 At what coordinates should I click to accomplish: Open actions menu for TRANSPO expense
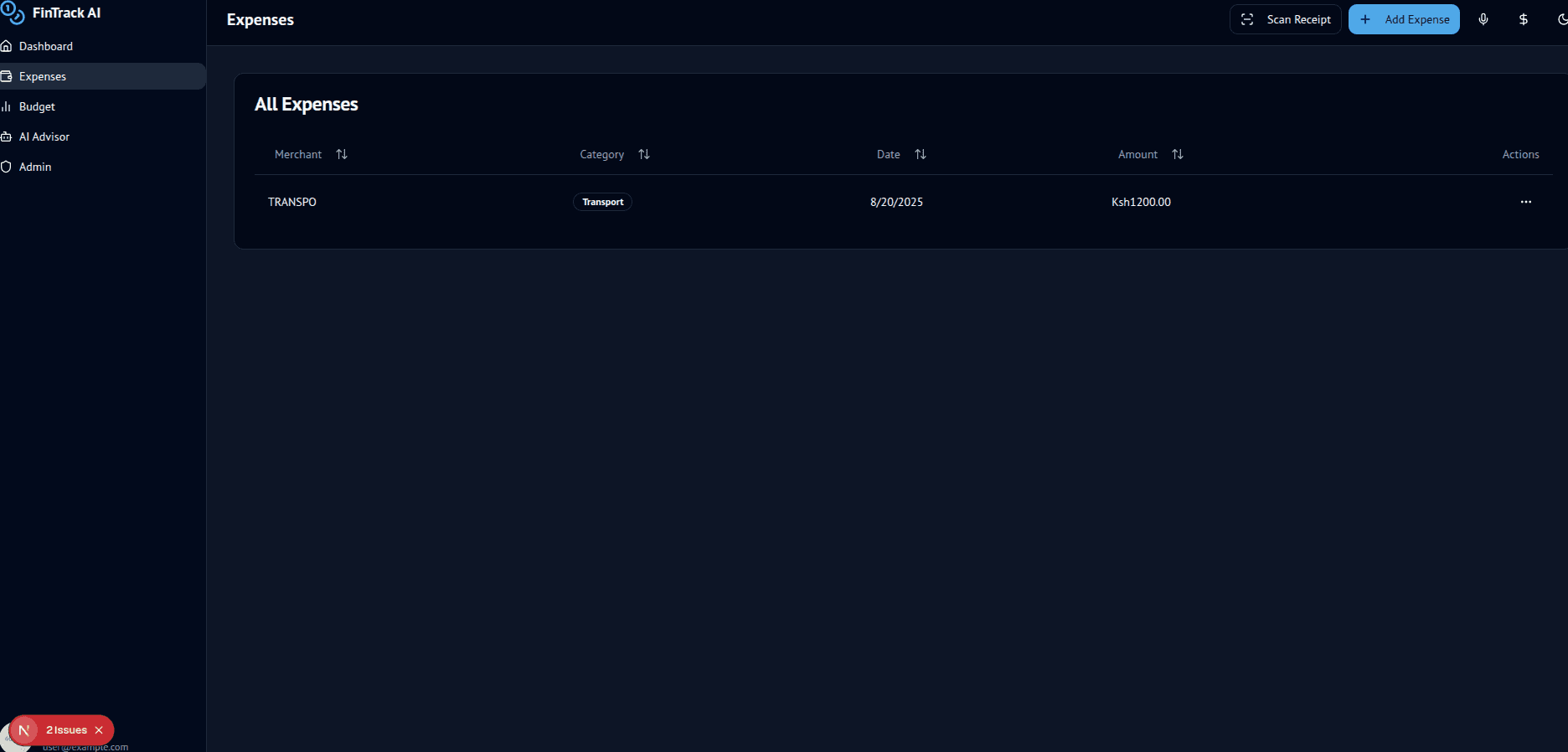pos(1526,202)
